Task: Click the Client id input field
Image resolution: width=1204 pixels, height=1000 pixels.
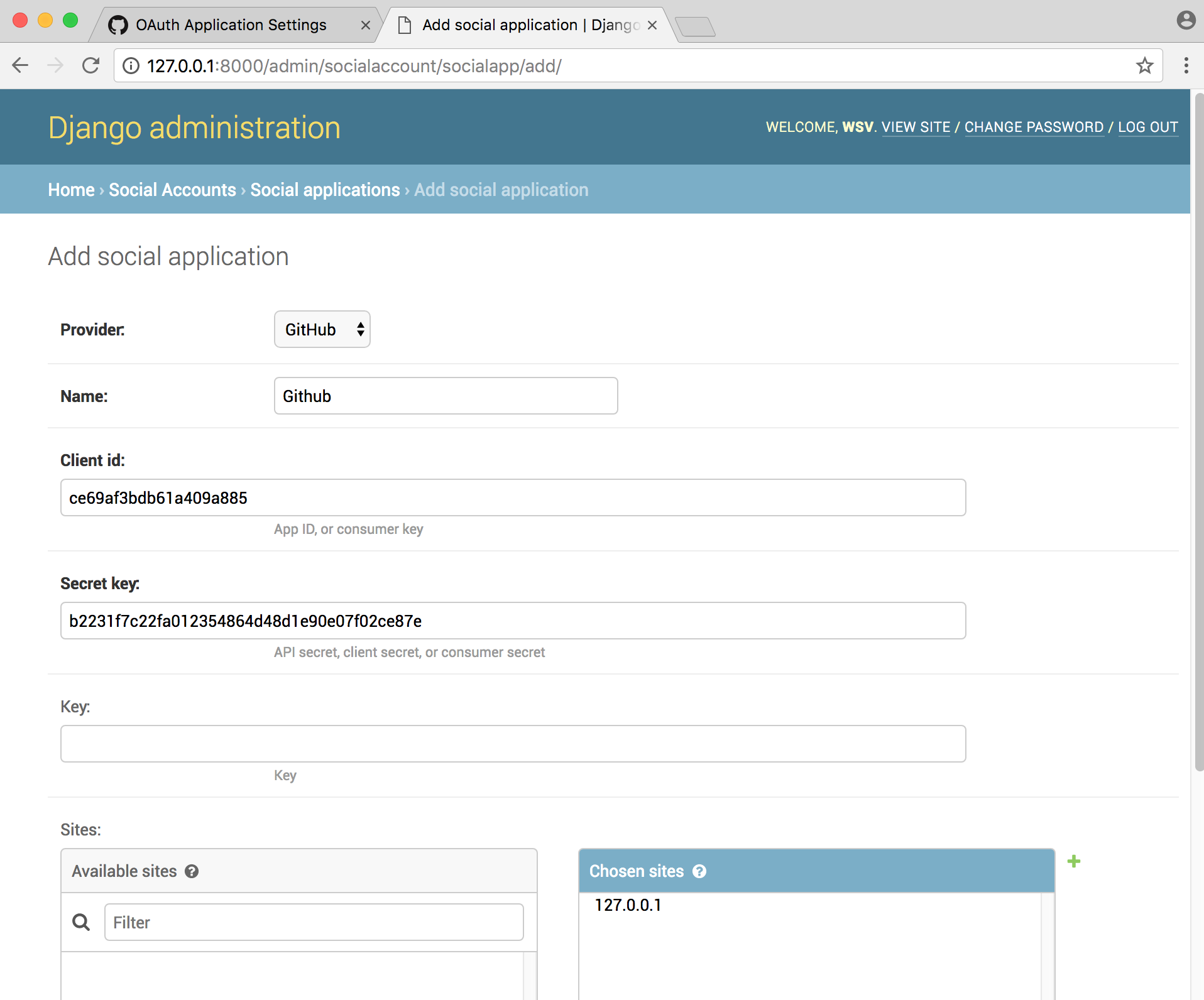Action: pyautogui.click(x=513, y=497)
